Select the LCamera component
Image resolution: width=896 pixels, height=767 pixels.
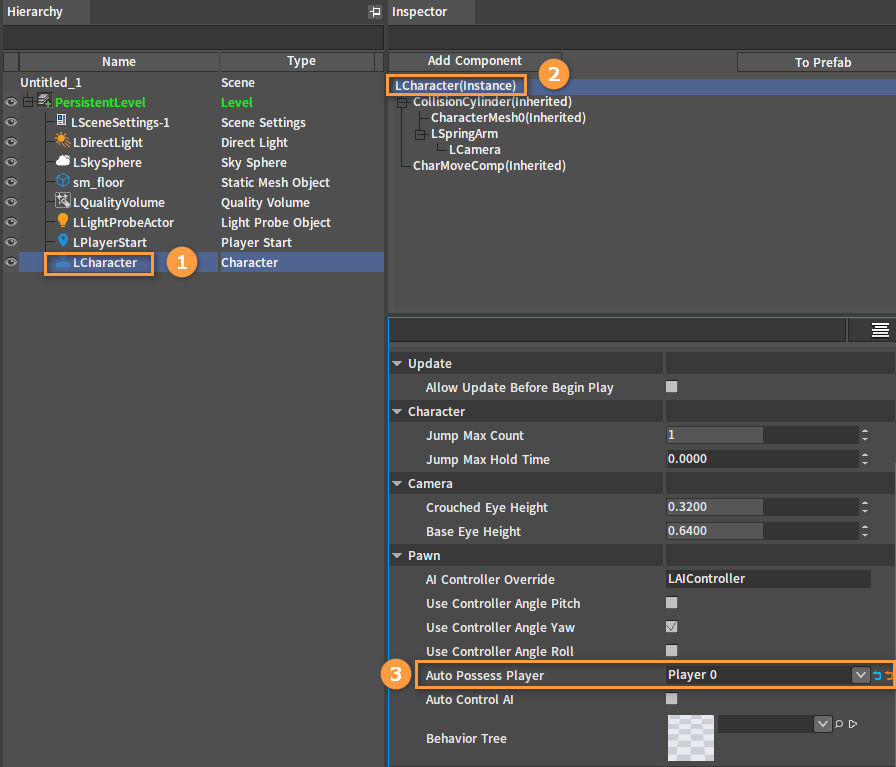[475, 150]
